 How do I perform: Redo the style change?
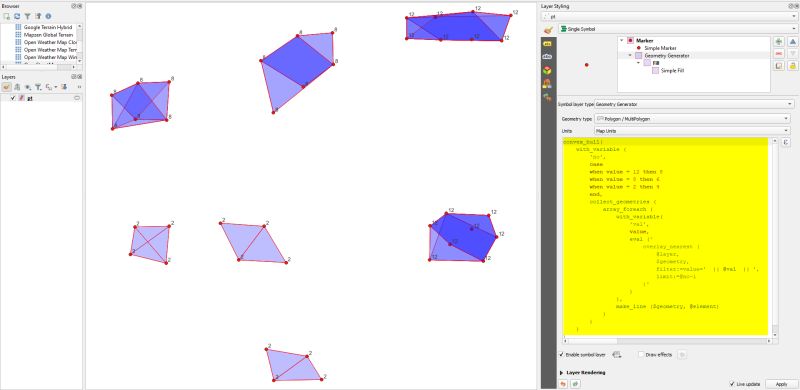(x=575, y=383)
